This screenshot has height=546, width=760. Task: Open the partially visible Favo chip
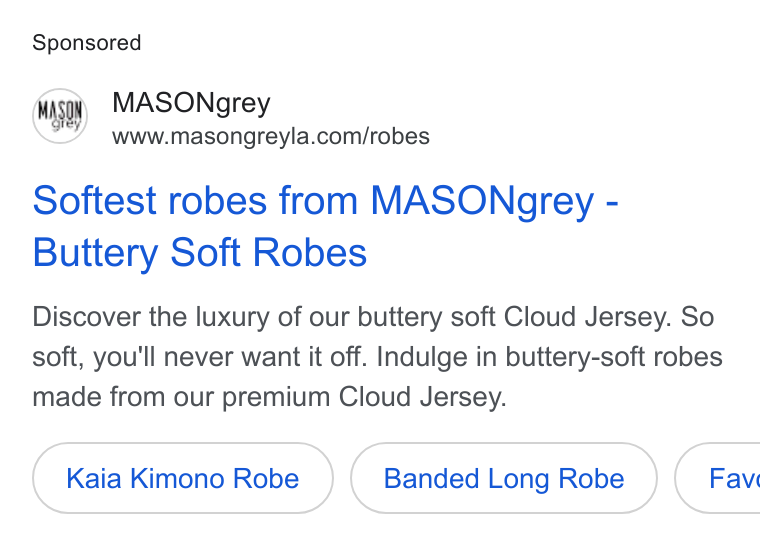pos(717,478)
